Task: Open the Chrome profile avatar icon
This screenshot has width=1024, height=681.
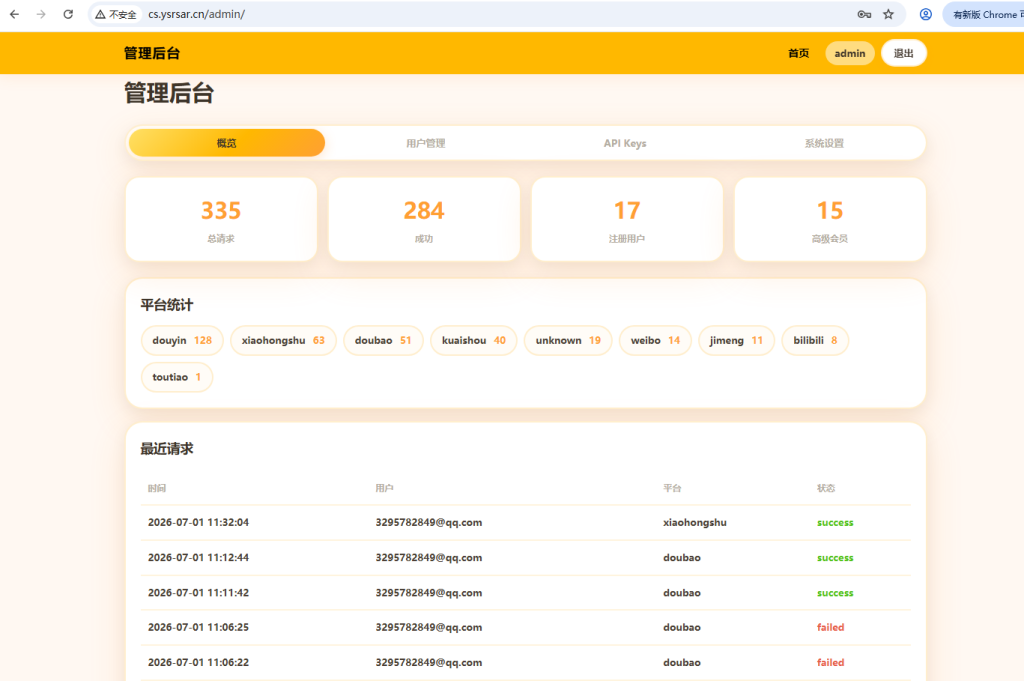Action: 925,14
